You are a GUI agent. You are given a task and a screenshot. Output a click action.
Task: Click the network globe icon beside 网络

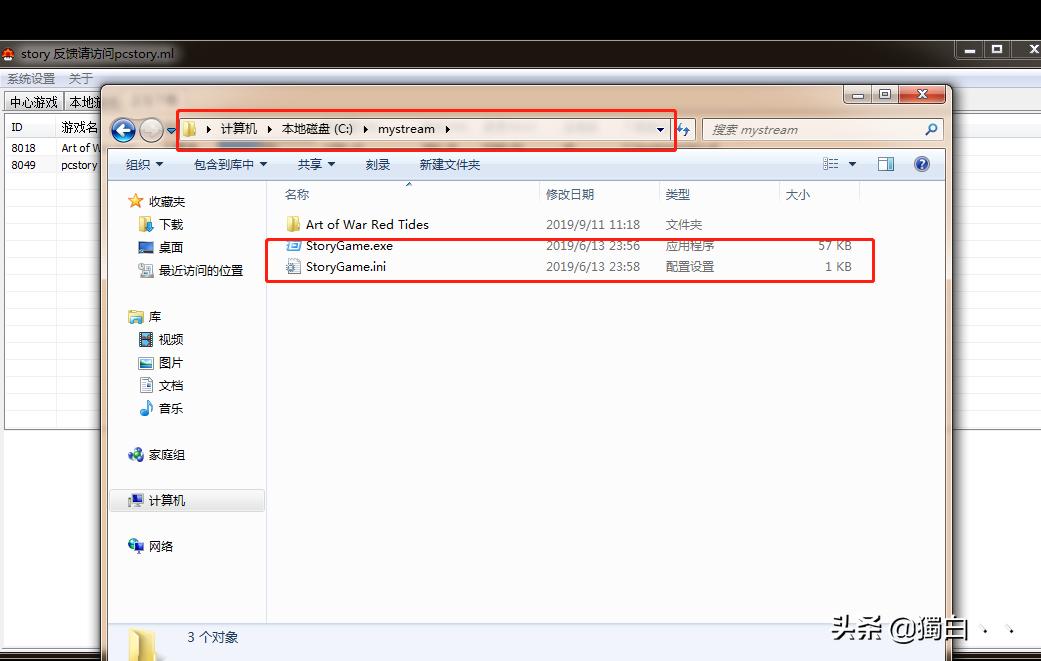135,546
